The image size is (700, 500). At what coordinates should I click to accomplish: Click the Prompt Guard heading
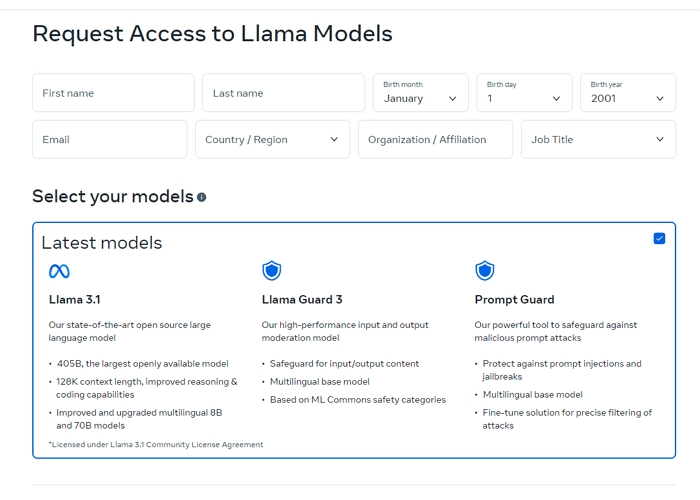(x=514, y=300)
